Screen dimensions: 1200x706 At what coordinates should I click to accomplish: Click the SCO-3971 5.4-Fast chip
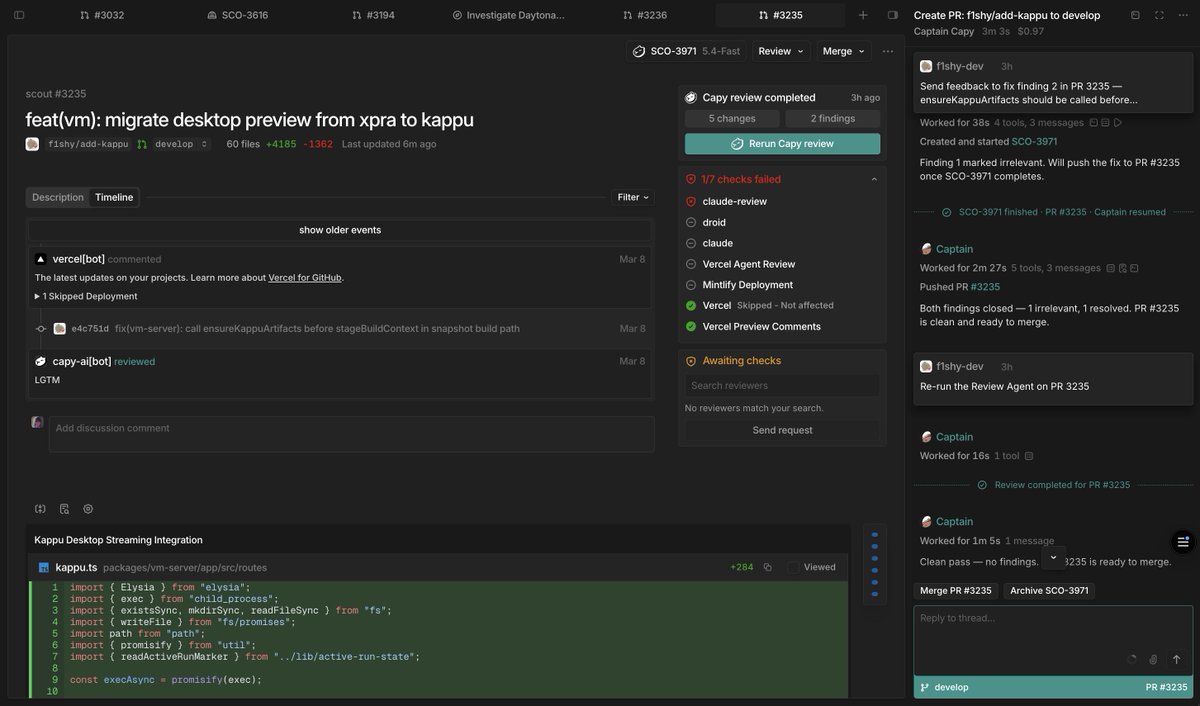coord(687,51)
